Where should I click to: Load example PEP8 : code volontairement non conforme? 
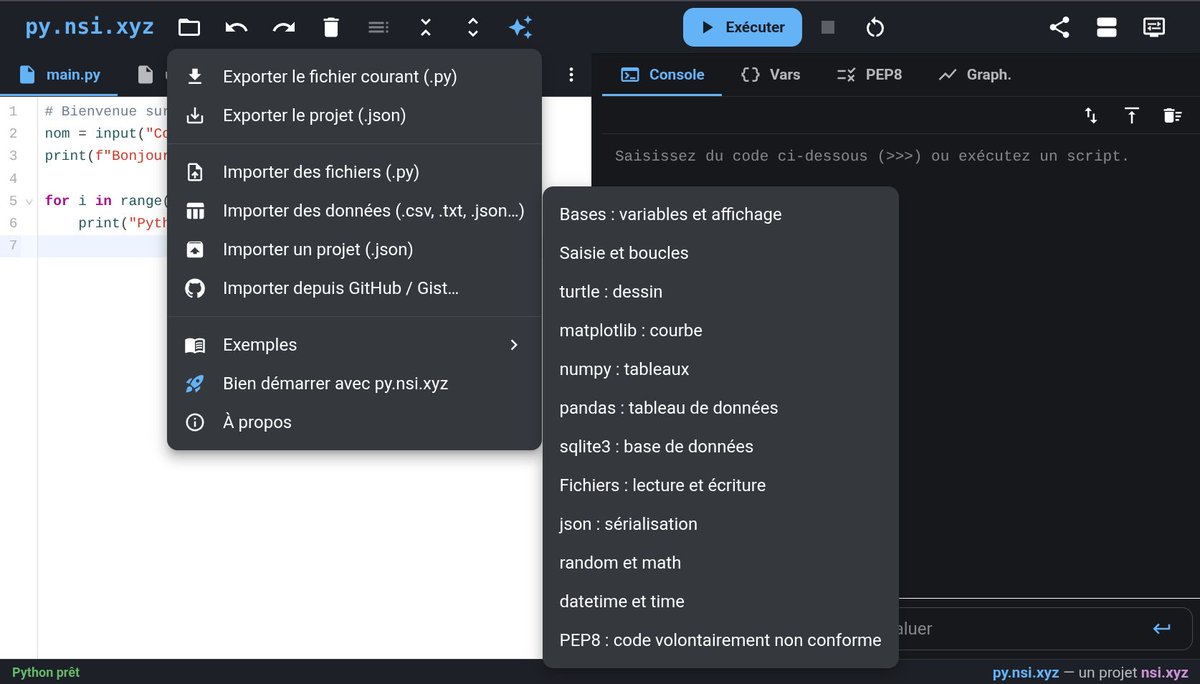pos(720,640)
